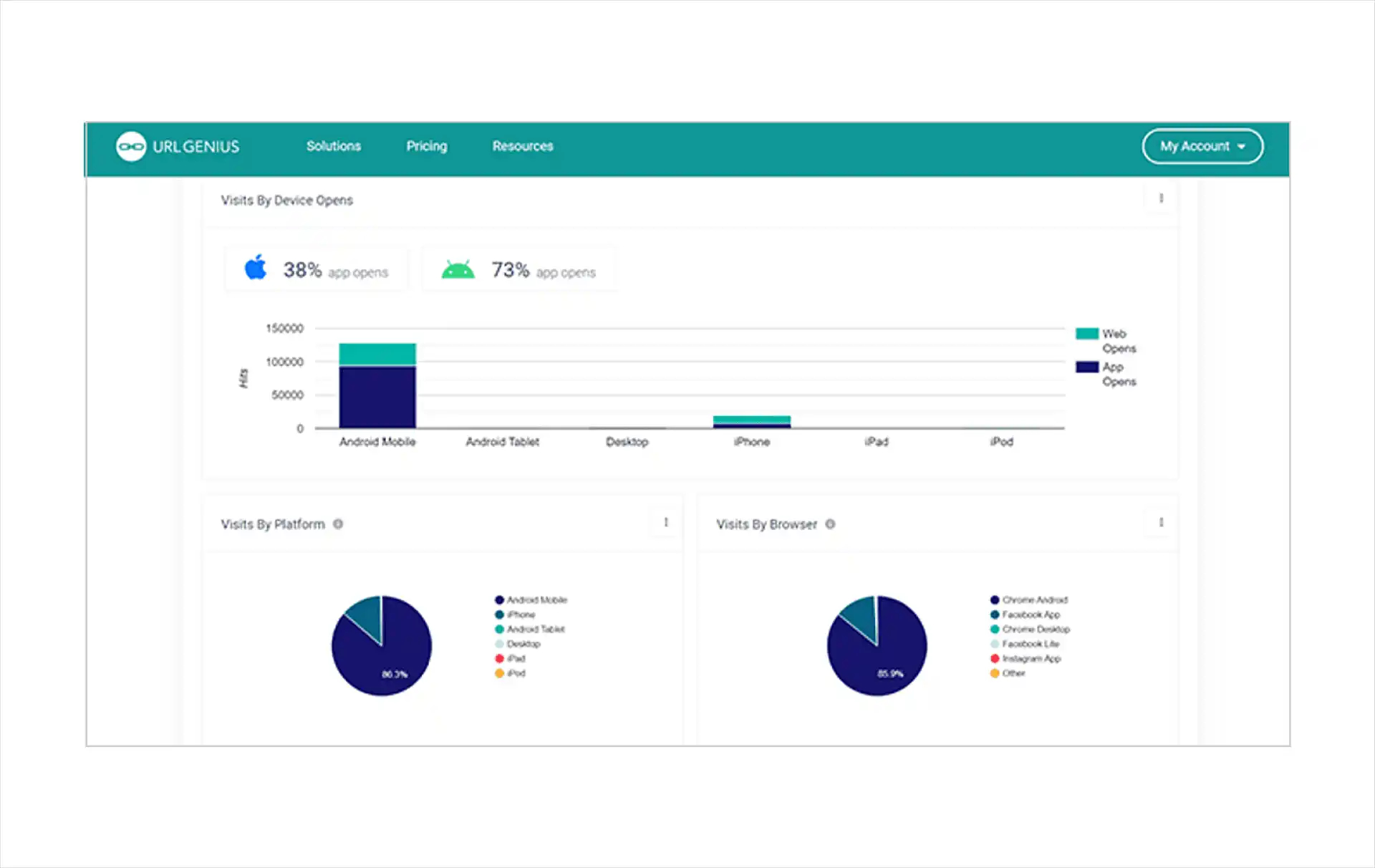Expand the Resources menu
Screen dimensions: 1375x868
[x=522, y=146]
